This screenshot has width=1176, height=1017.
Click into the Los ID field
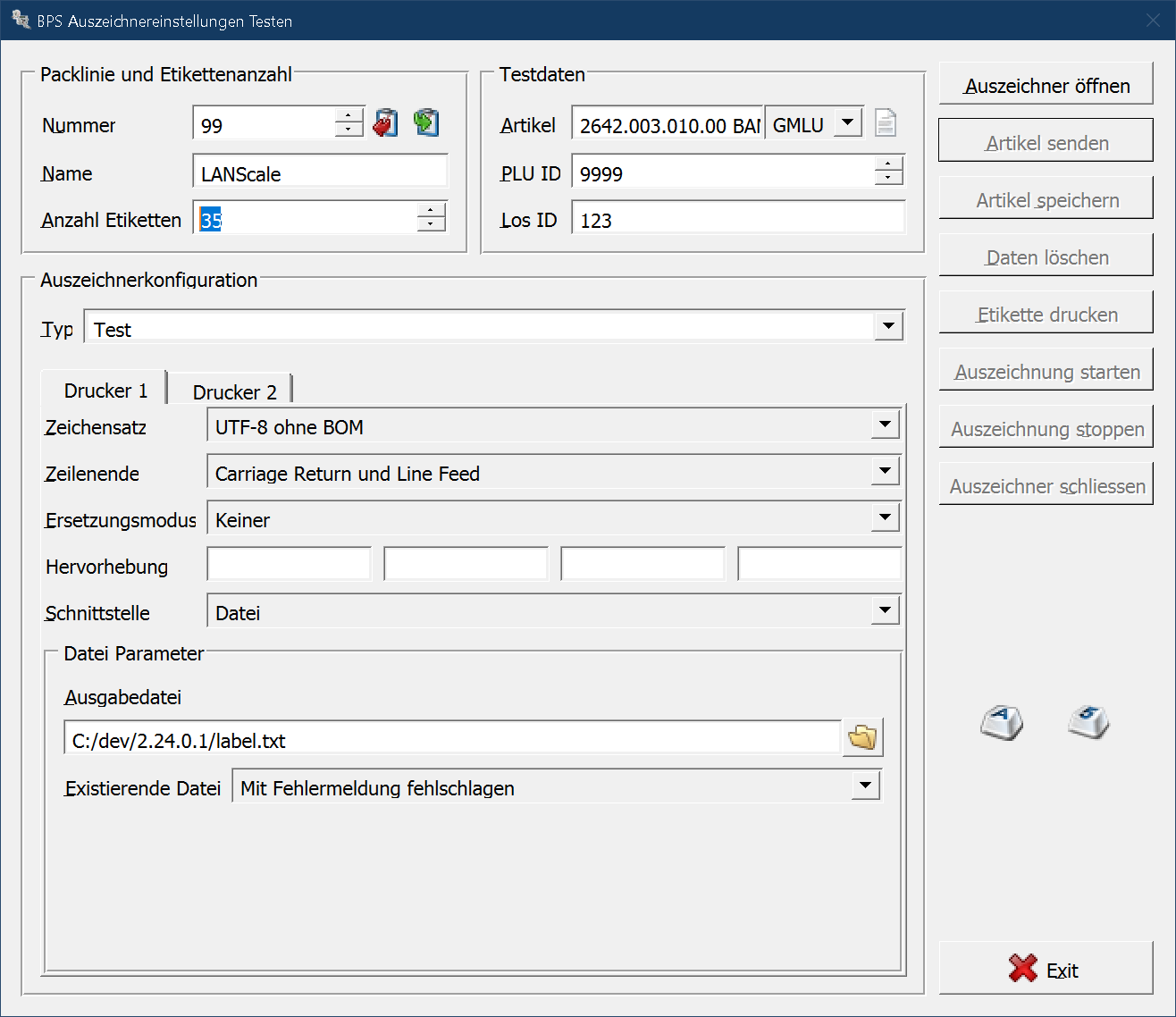[737, 219]
